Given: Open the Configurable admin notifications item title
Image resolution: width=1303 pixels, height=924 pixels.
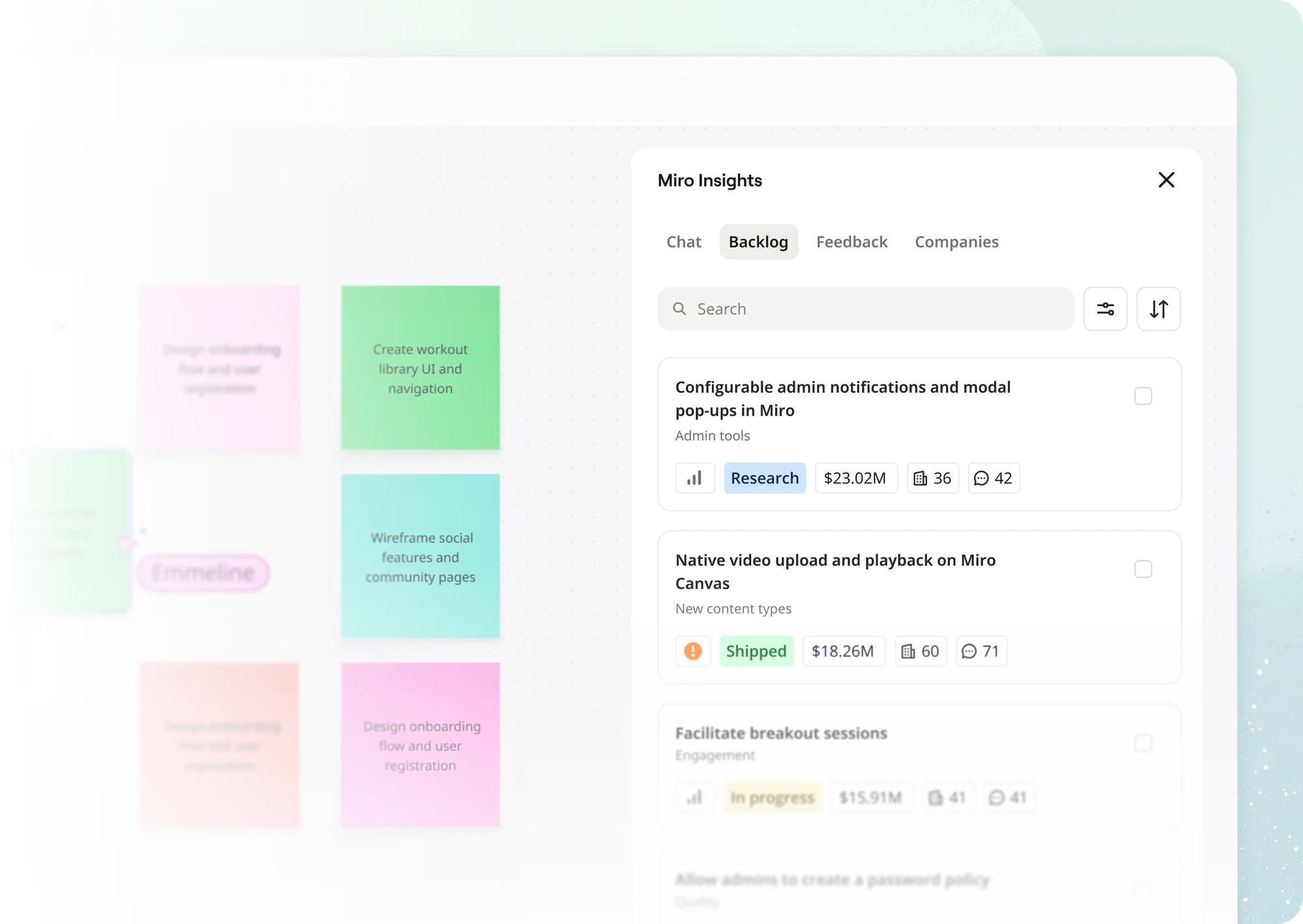Looking at the screenshot, I should [842, 399].
